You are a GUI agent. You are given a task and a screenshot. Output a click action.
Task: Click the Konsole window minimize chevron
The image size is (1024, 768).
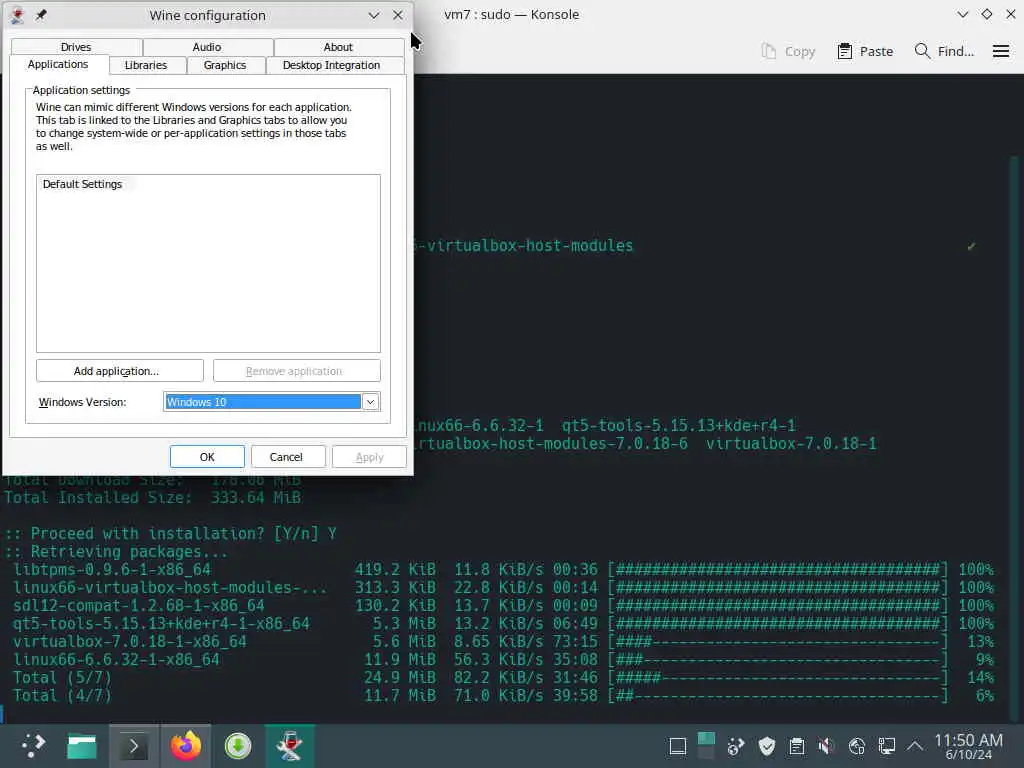[962, 14]
